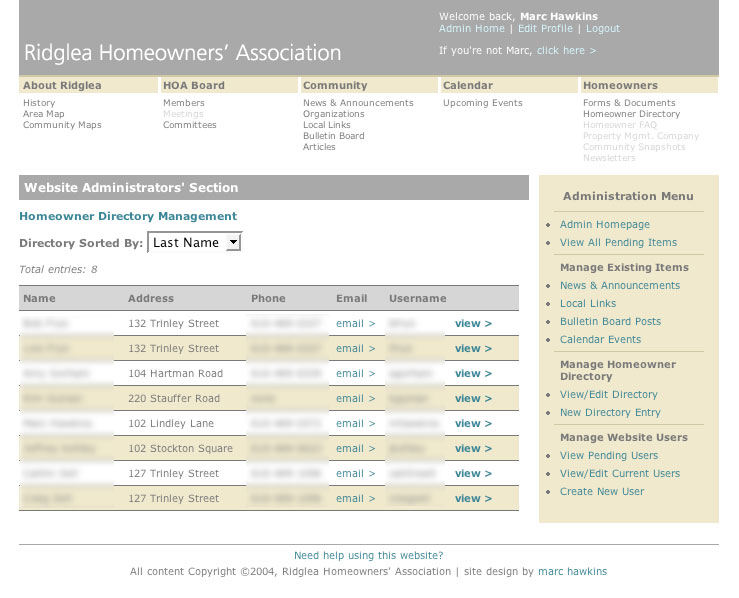Click the Admin Home link in header
Image resolution: width=739 pixels, height=598 pixels.
point(472,29)
